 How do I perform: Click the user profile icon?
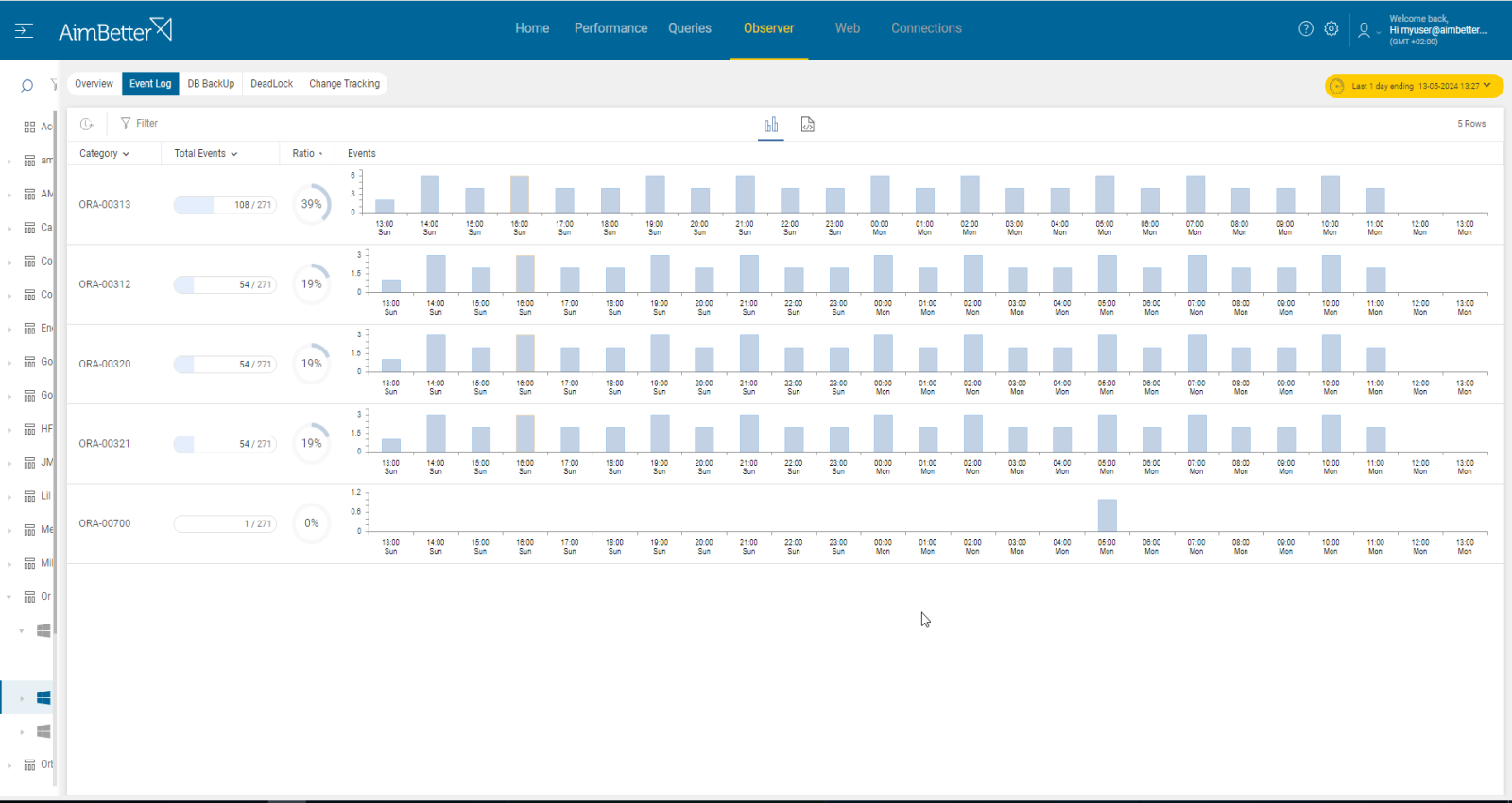point(1364,30)
